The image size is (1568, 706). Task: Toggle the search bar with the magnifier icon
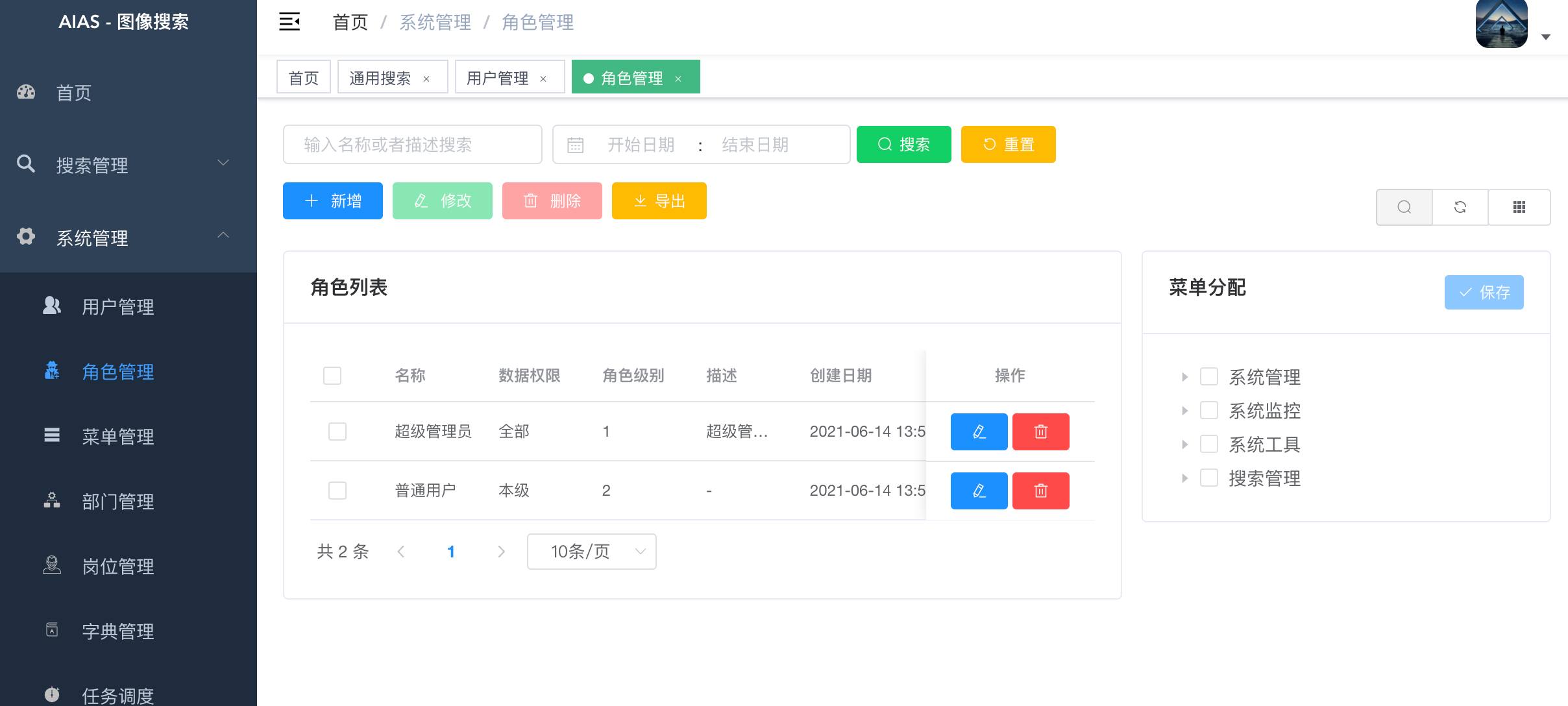pyautogui.click(x=1404, y=207)
